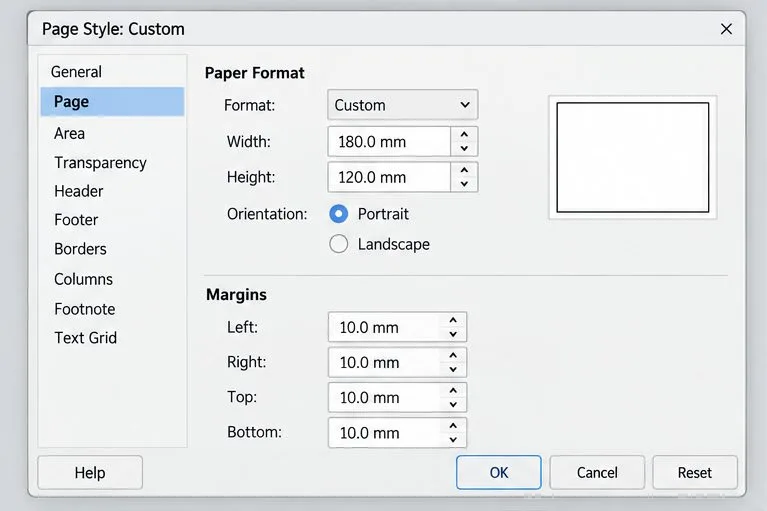Image resolution: width=767 pixels, height=511 pixels.
Task: Decrease the Height value with down arrow
Action: pyautogui.click(x=464, y=184)
